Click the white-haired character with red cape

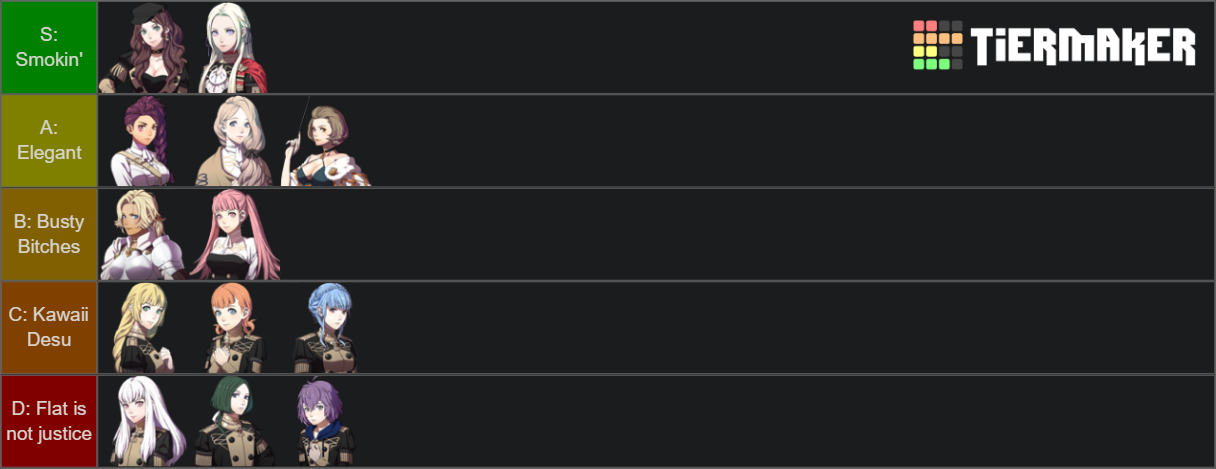pos(235,48)
